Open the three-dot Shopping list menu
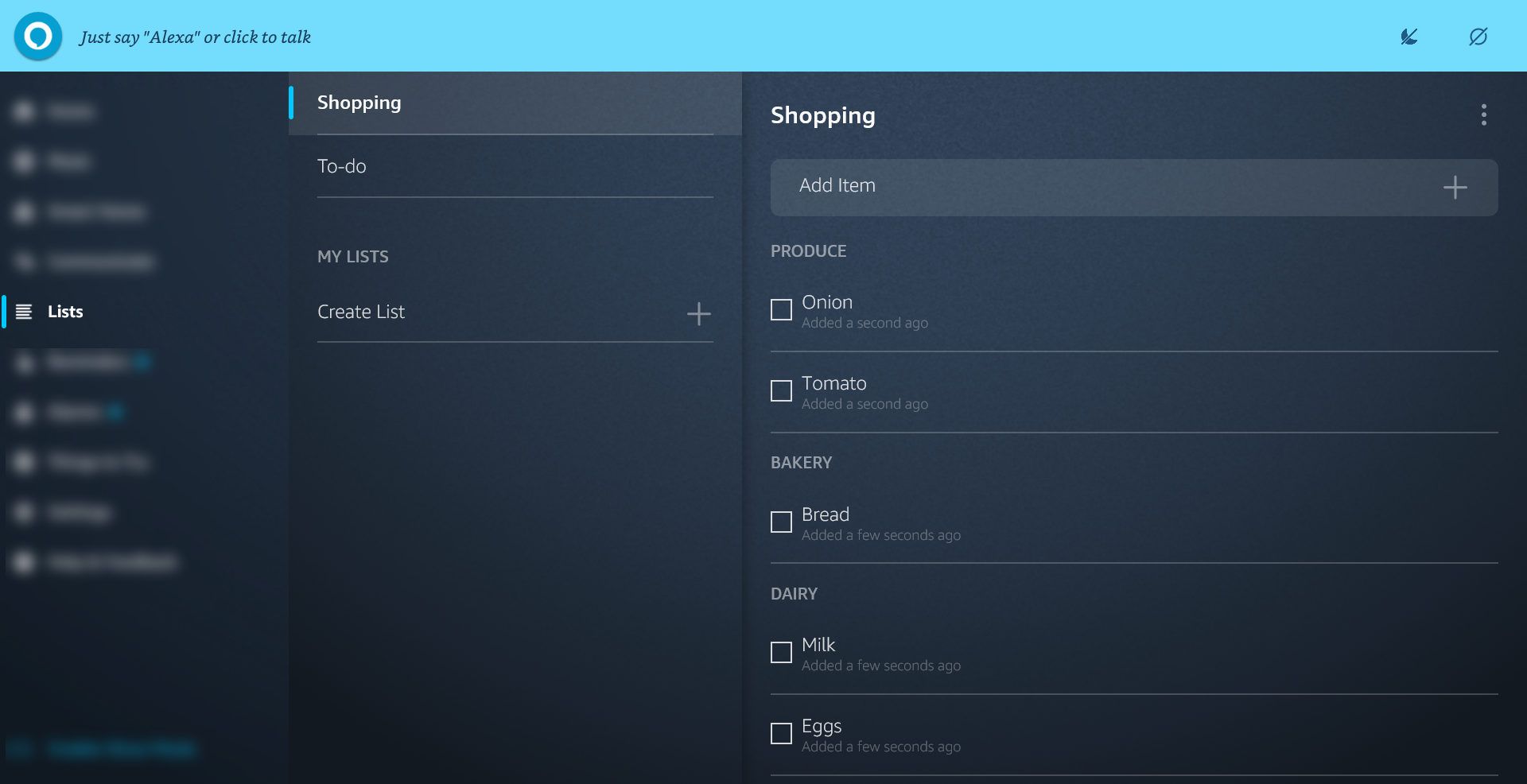Viewport: 1527px width, 784px height. 1484,115
